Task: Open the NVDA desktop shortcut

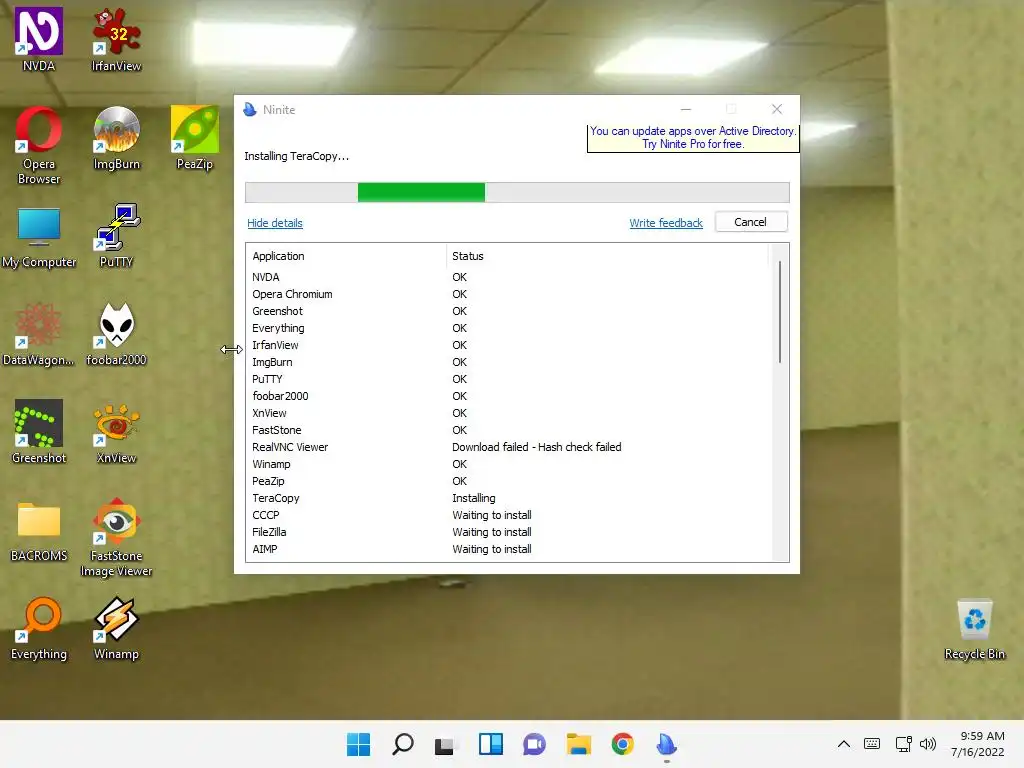Action: pos(39,38)
